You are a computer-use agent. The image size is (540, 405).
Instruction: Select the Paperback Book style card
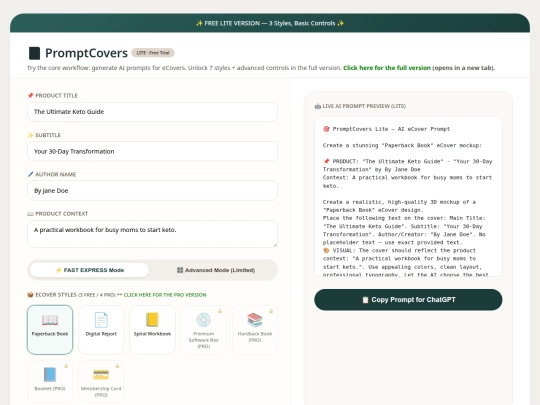(50, 330)
